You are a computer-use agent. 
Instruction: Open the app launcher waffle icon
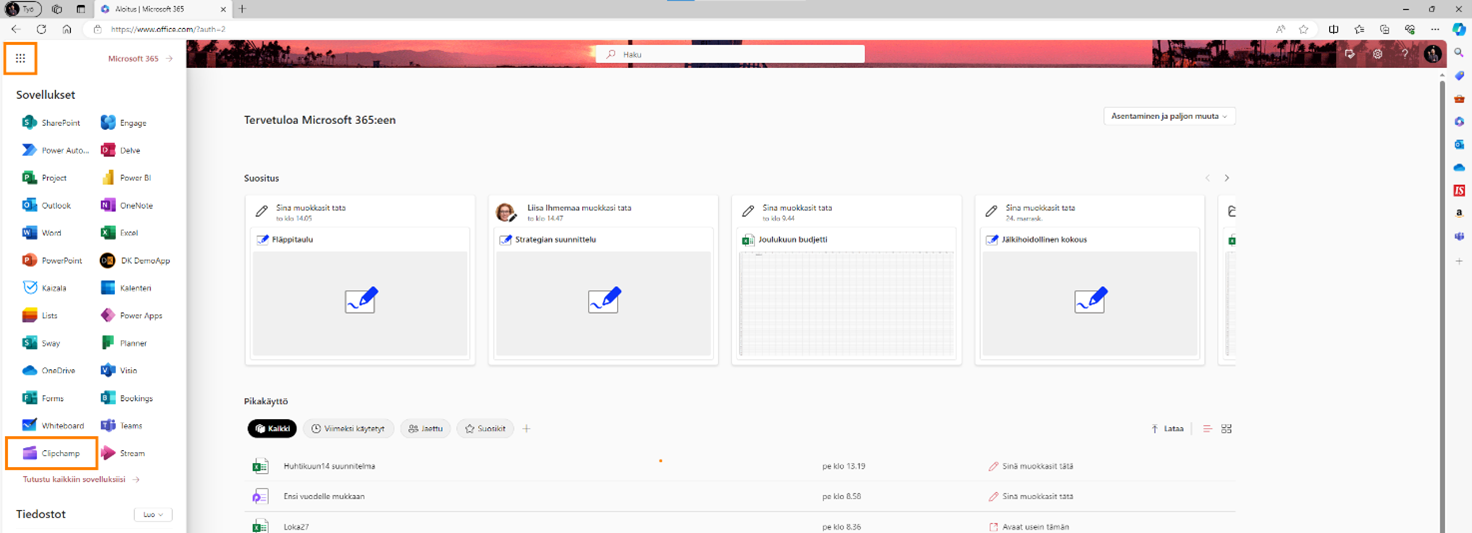pyautogui.click(x=21, y=59)
